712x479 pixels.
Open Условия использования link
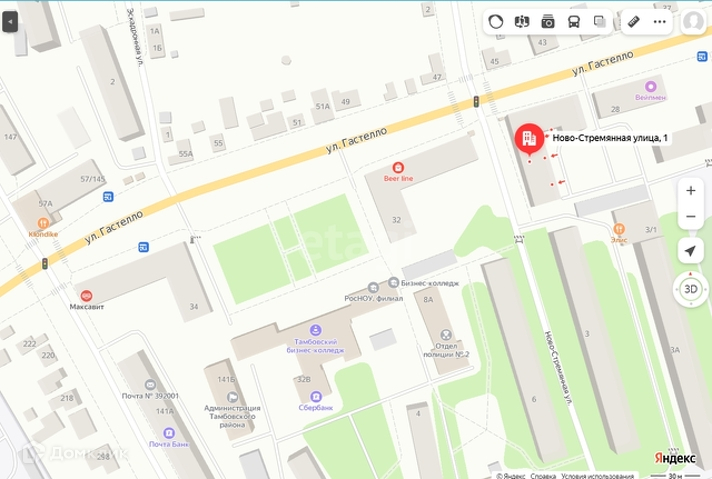coord(597,476)
